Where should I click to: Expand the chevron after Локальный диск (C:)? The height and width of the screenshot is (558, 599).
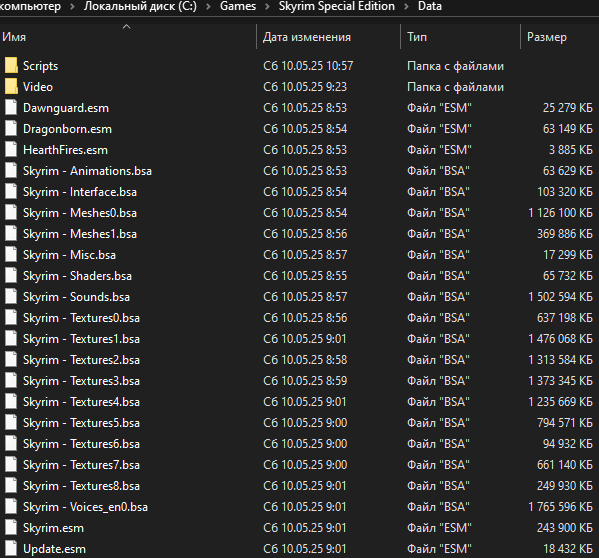click(208, 6)
